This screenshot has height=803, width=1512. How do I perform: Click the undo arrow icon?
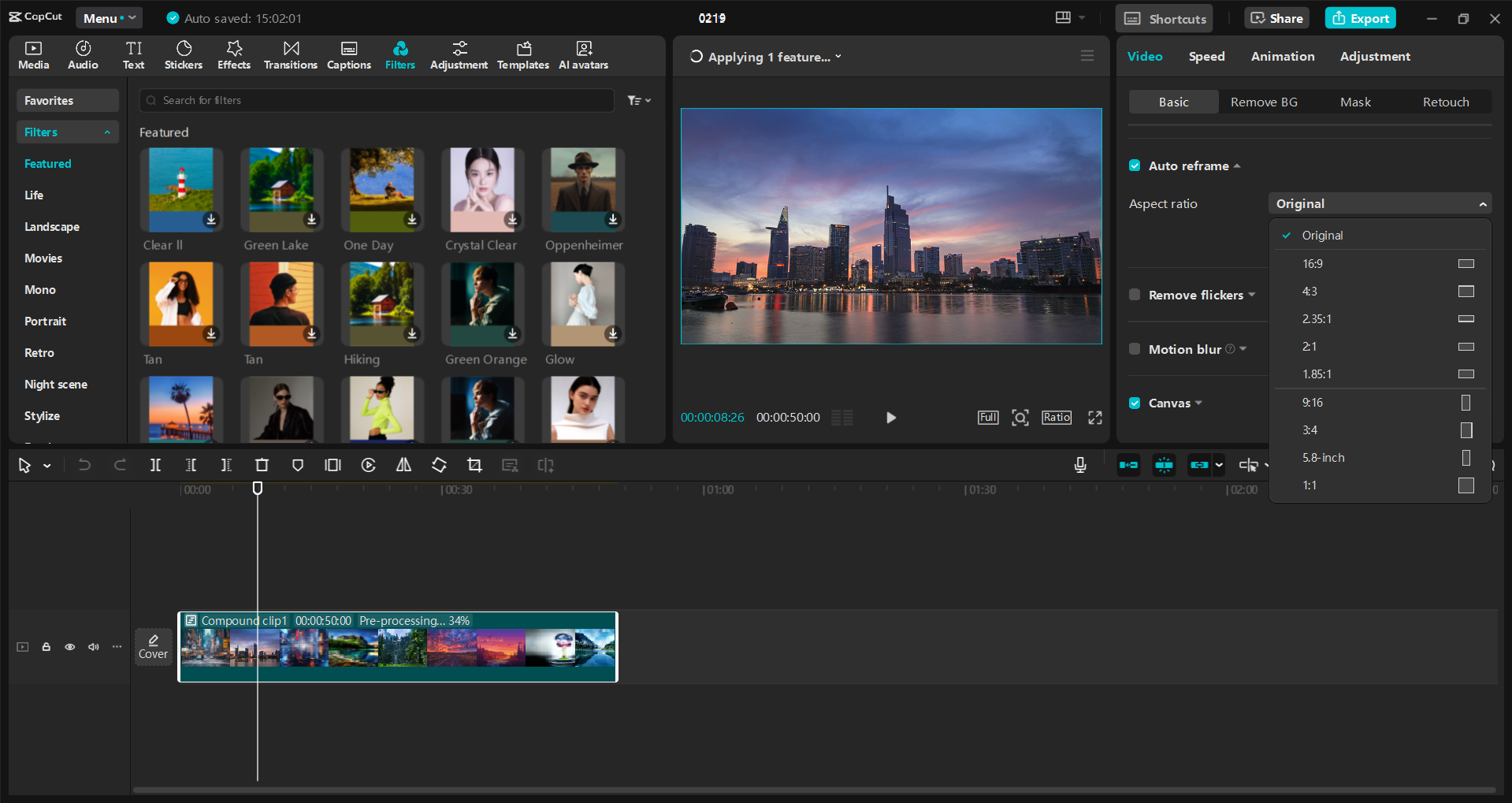click(84, 466)
